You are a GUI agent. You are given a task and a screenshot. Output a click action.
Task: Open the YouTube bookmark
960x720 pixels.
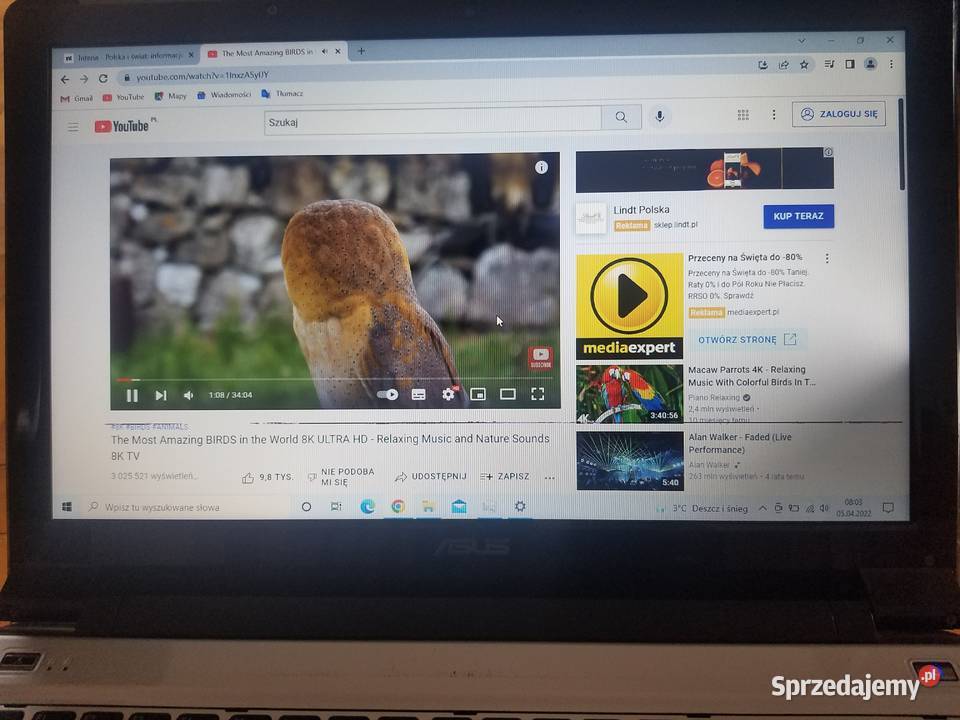pos(123,97)
